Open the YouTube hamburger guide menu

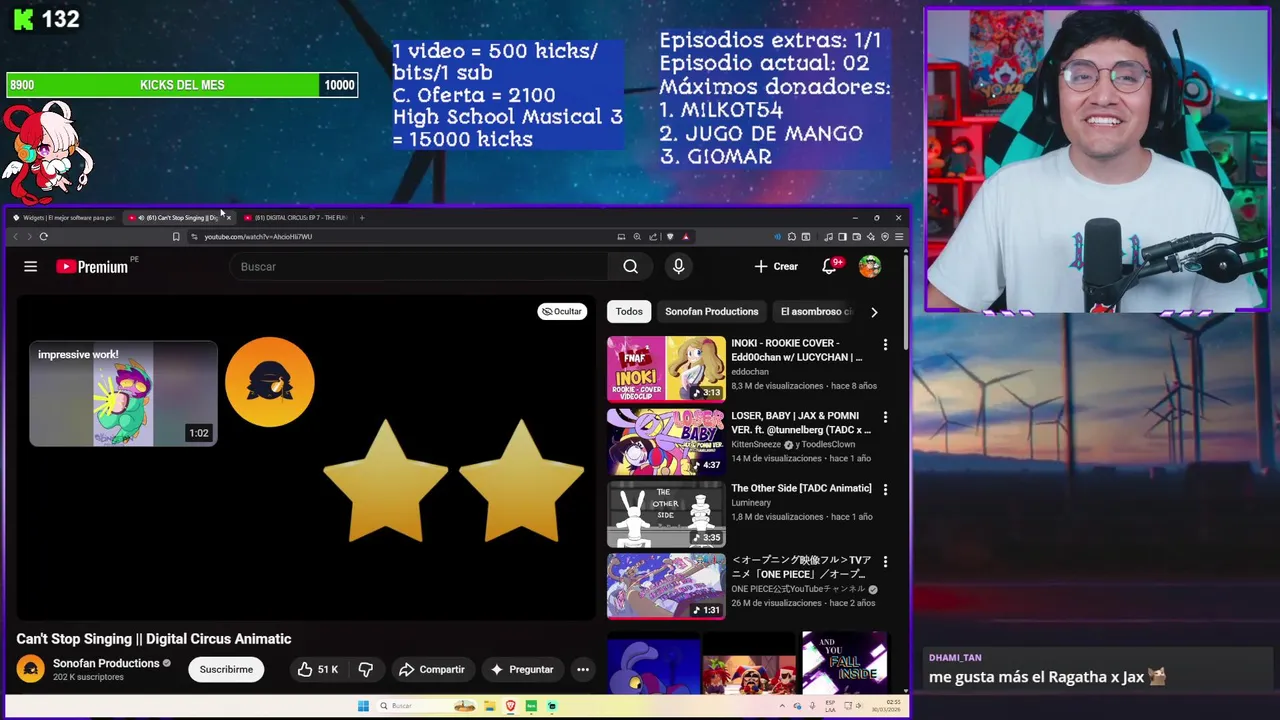(x=31, y=267)
